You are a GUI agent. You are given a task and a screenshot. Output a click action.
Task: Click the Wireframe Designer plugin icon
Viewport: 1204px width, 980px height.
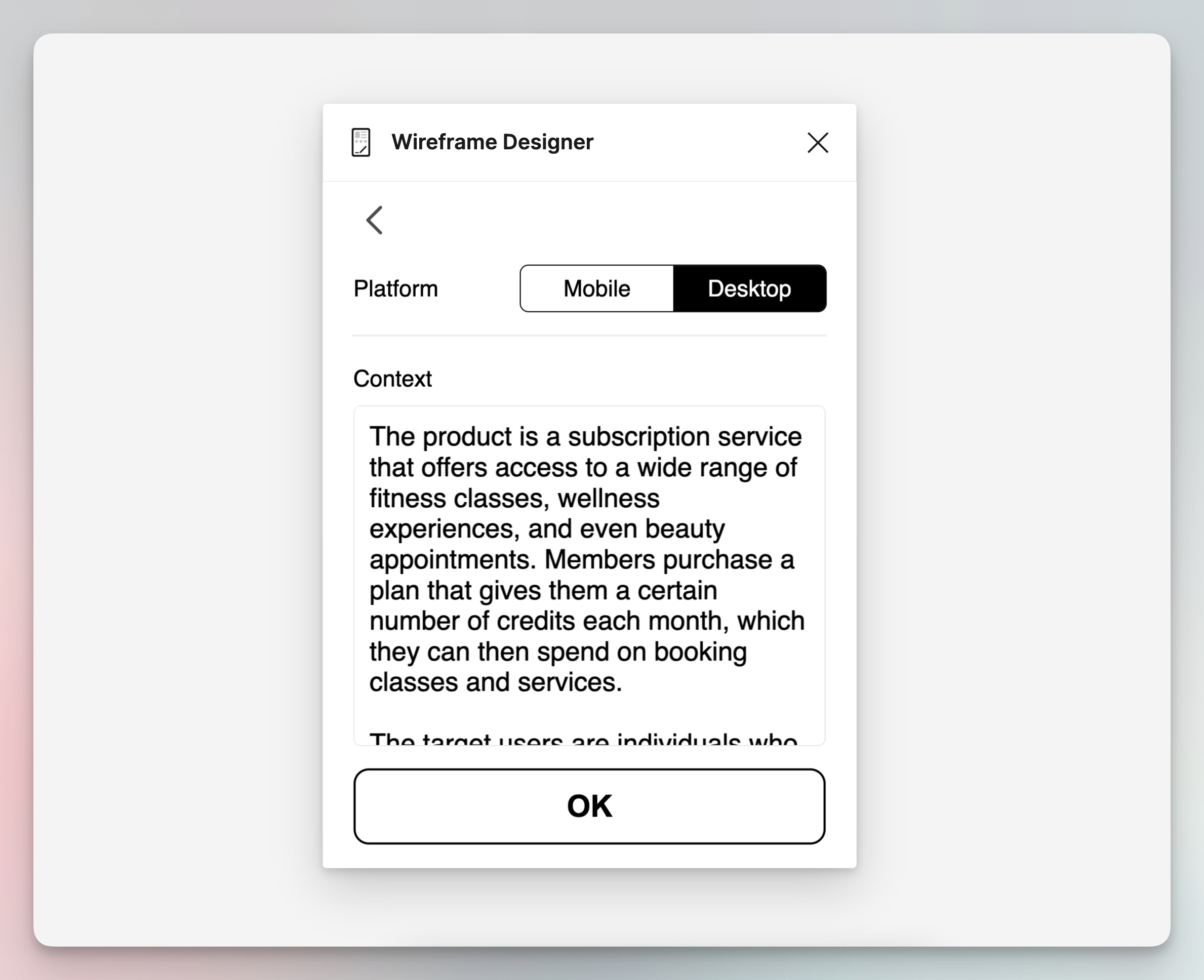[x=362, y=142]
